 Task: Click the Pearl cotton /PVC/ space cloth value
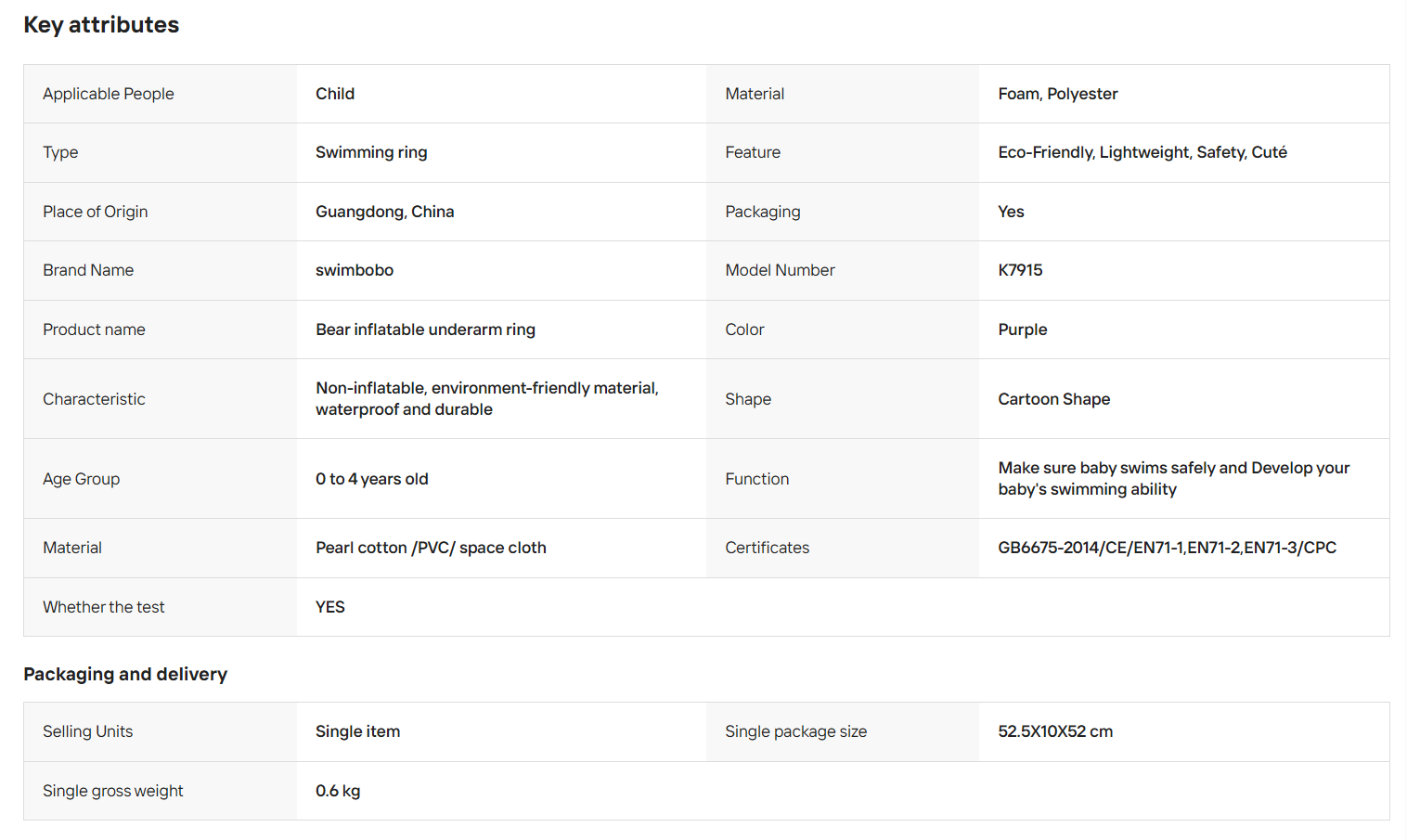[x=431, y=548]
